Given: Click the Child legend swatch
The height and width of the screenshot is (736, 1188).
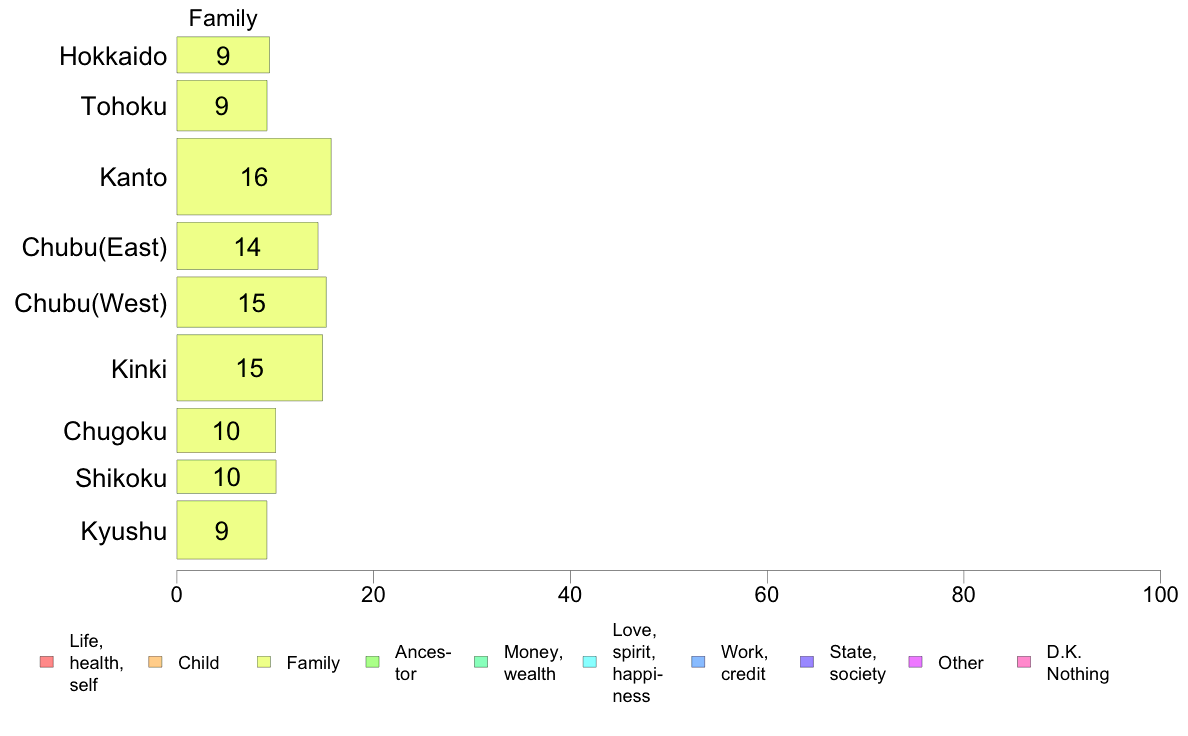Looking at the screenshot, I should point(155,662).
